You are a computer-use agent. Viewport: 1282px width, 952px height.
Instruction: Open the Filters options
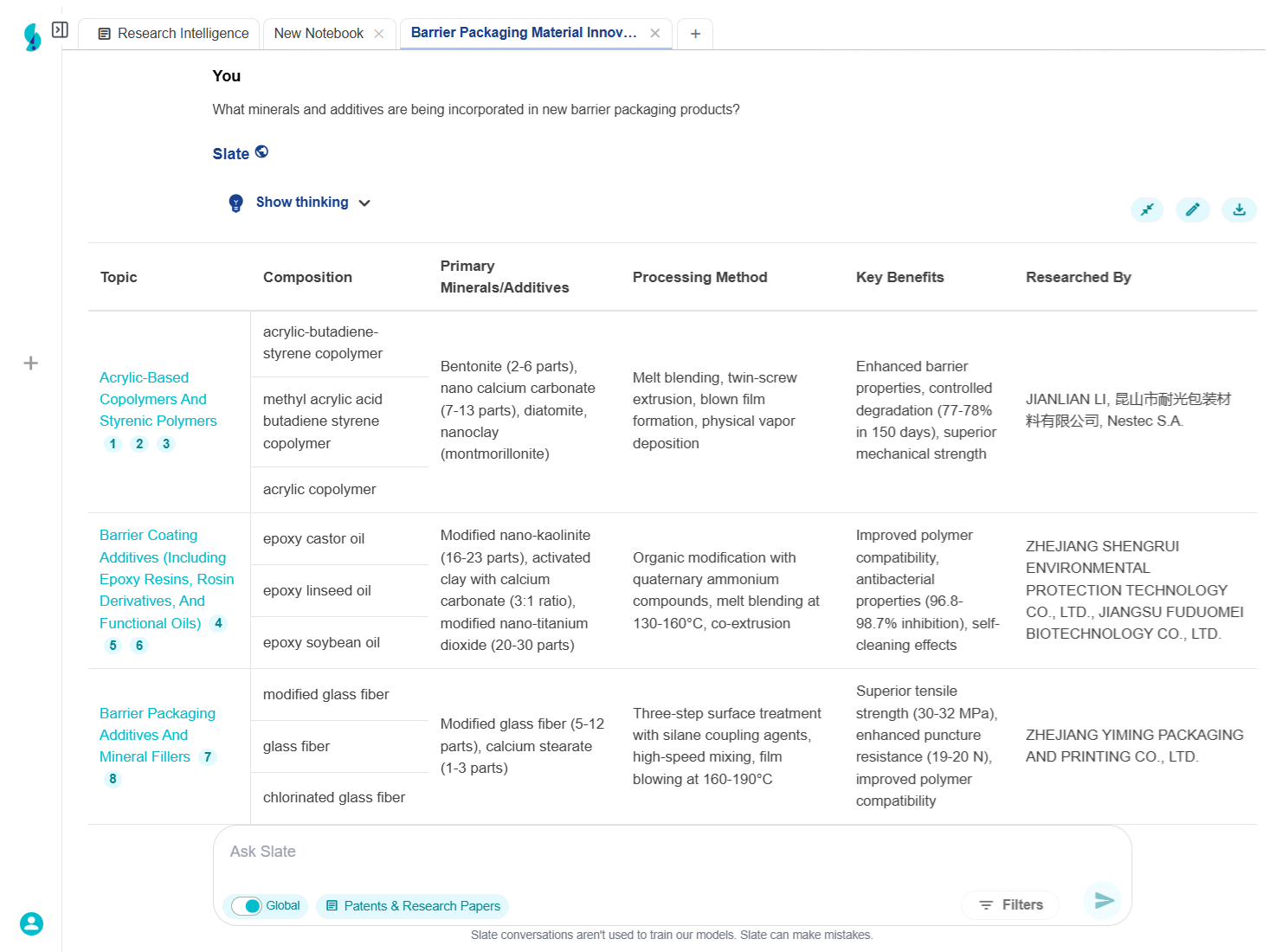pyautogui.click(x=1010, y=905)
